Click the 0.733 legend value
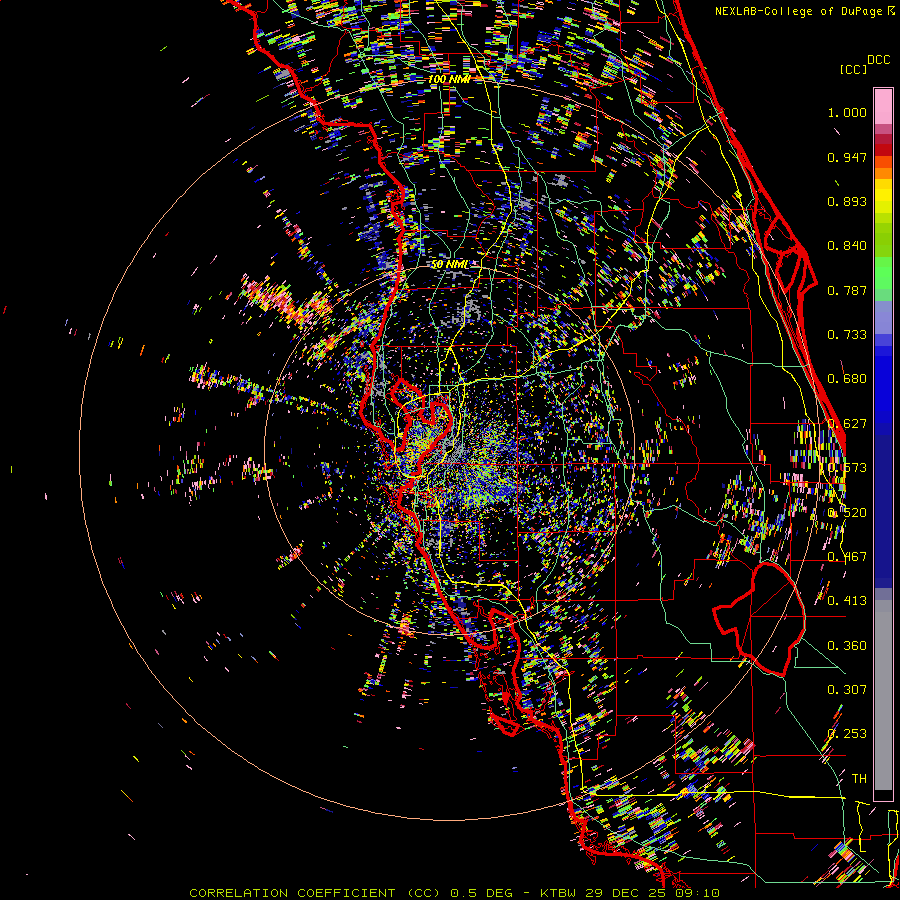The width and height of the screenshot is (900, 900). click(x=847, y=335)
